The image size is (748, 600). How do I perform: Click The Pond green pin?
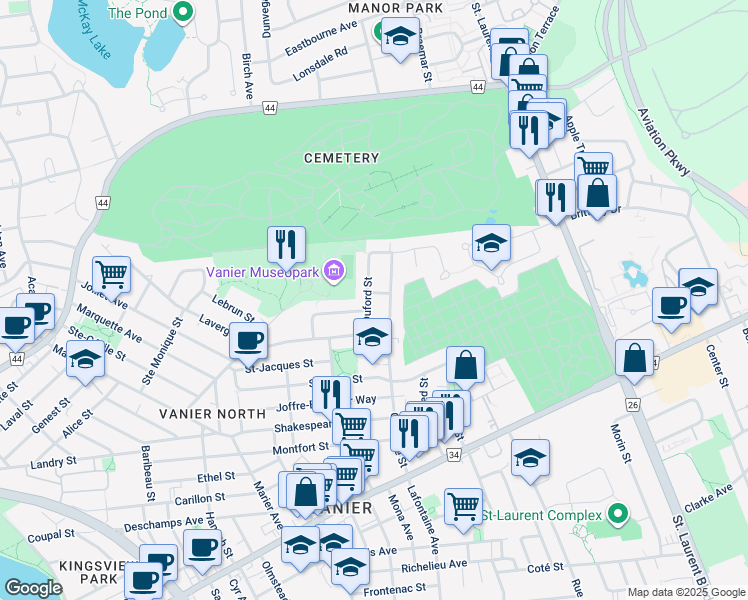tap(182, 12)
